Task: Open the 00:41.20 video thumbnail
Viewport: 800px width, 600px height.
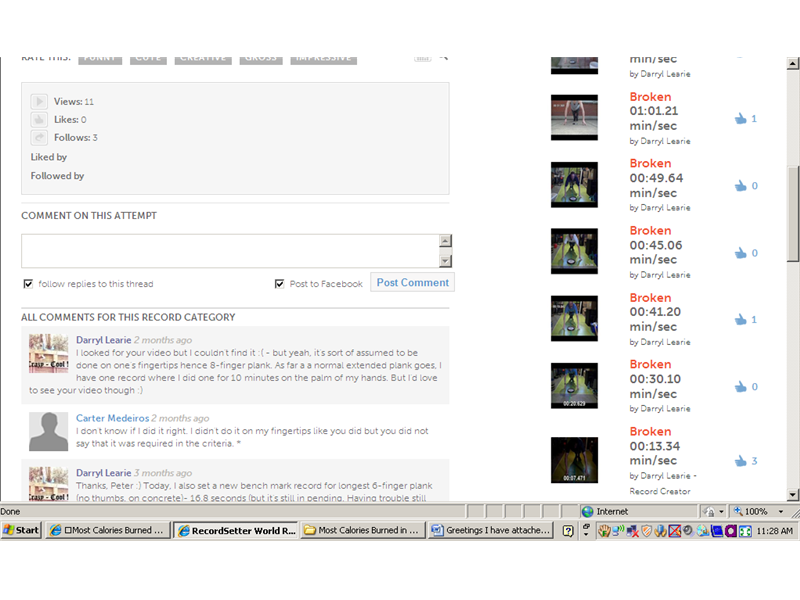Action: pyautogui.click(x=574, y=318)
